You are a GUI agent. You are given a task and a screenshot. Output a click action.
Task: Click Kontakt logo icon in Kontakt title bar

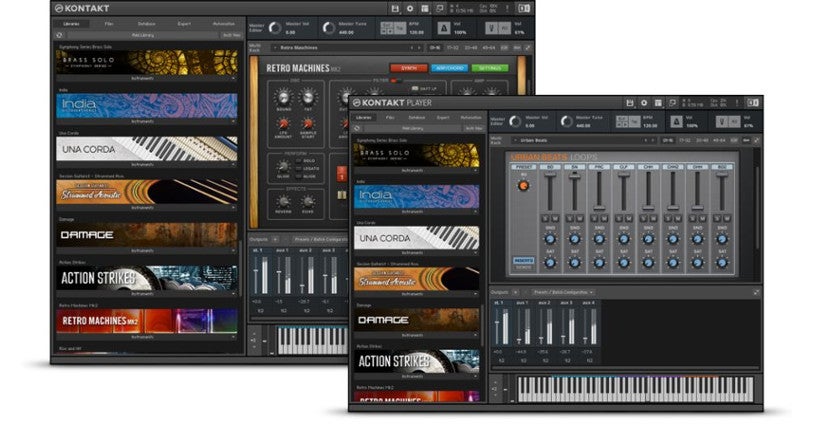click(59, 8)
